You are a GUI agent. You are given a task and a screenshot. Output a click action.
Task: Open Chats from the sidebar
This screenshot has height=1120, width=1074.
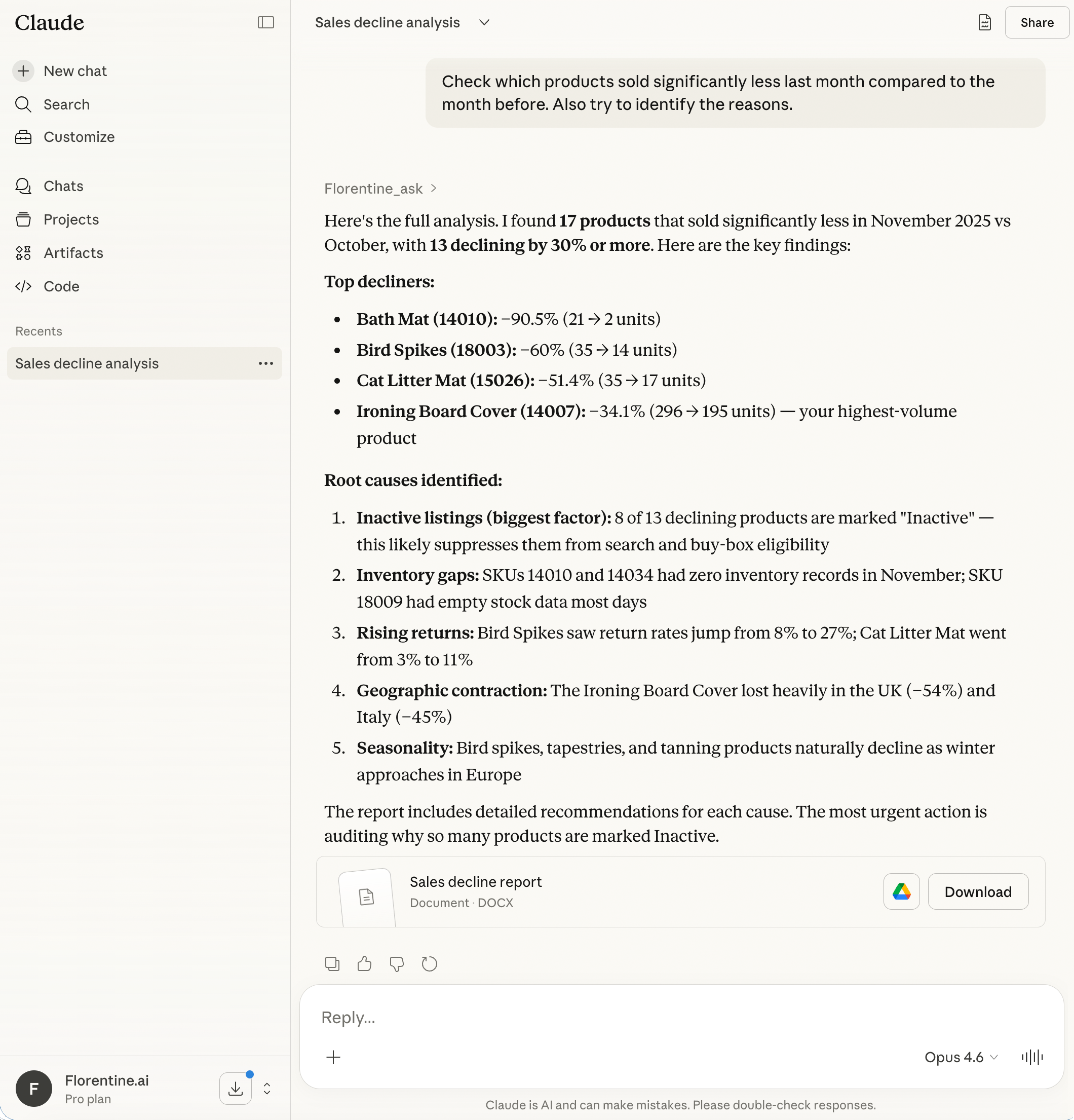pos(63,185)
